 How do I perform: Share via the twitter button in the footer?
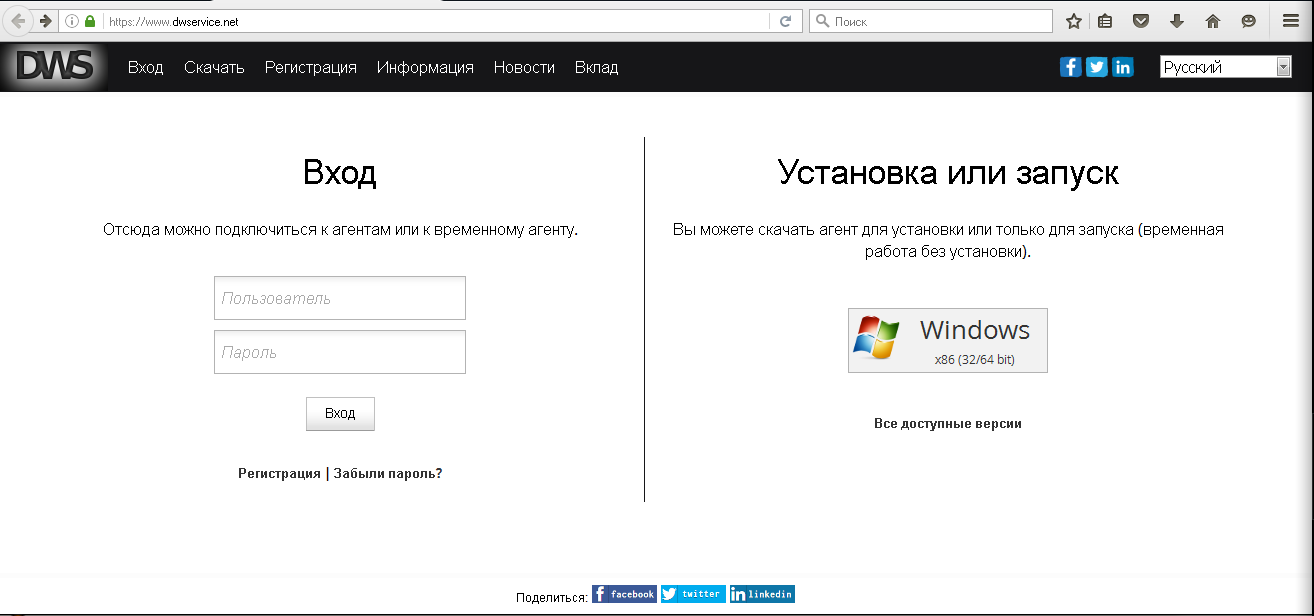click(693, 594)
